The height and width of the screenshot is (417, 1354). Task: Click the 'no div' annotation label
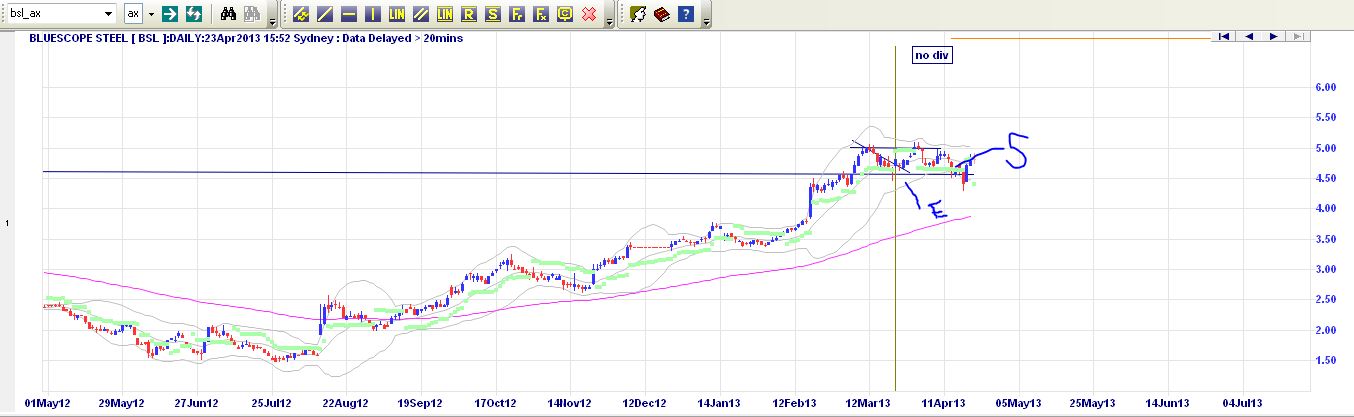pos(931,55)
